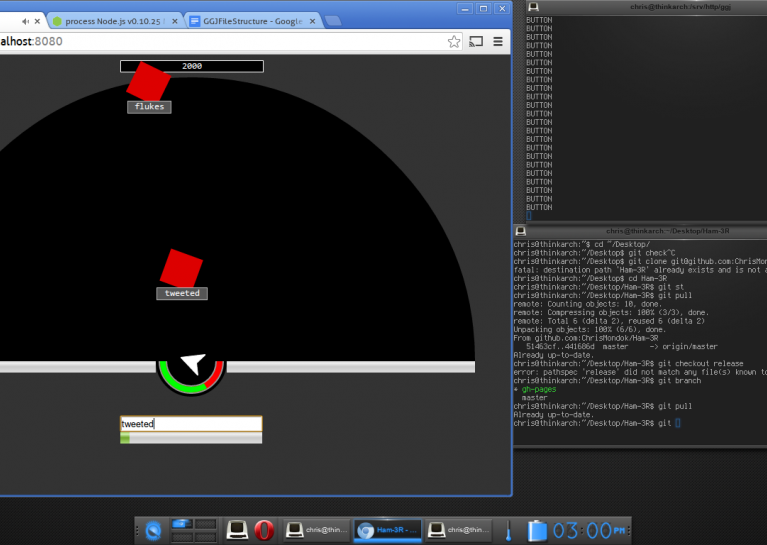Screen dimensions: 767x545
Task: Mute the audio icon on first tab
Action: 24,21
